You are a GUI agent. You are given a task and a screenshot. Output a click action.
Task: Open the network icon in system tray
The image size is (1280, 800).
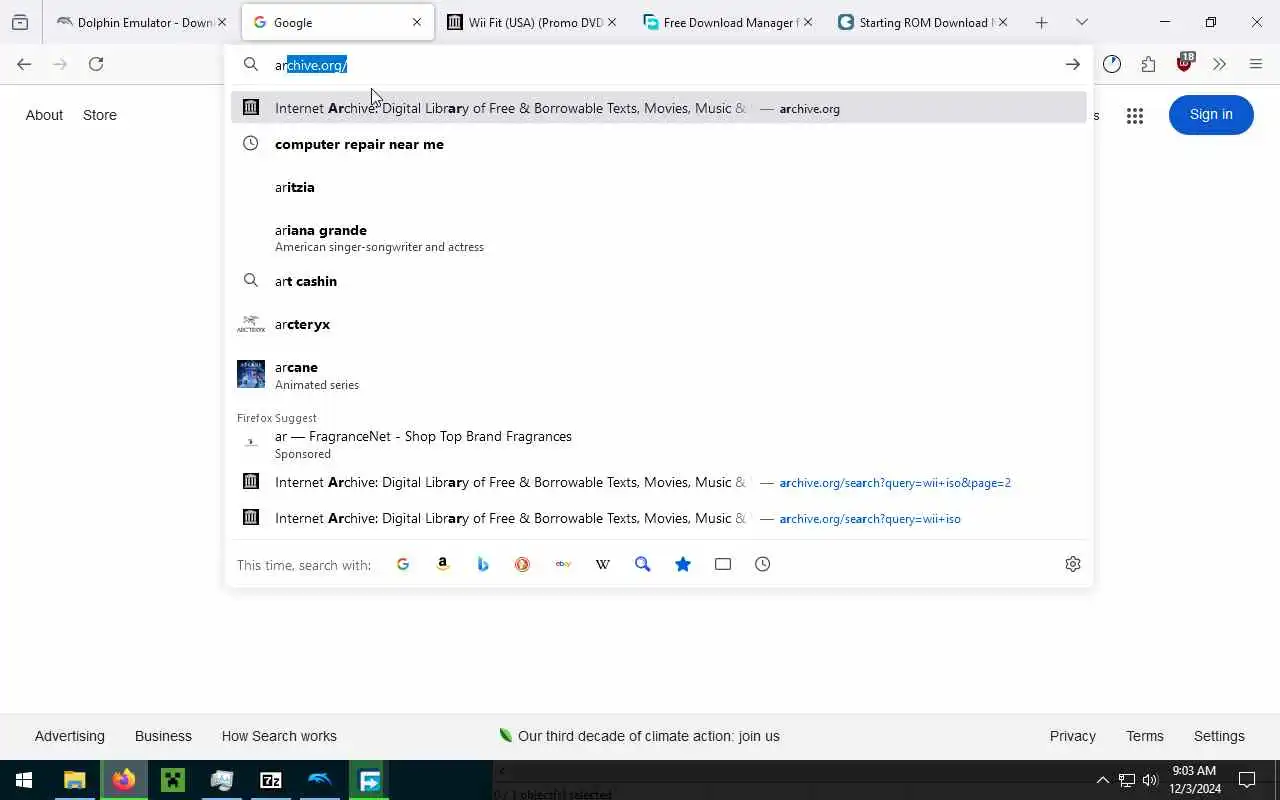coord(1126,780)
